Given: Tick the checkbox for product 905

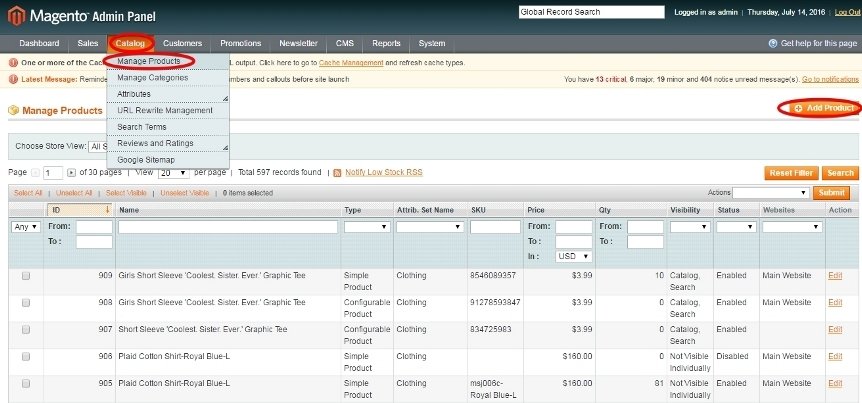Looking at the screenshot, I should pos(26,384).
